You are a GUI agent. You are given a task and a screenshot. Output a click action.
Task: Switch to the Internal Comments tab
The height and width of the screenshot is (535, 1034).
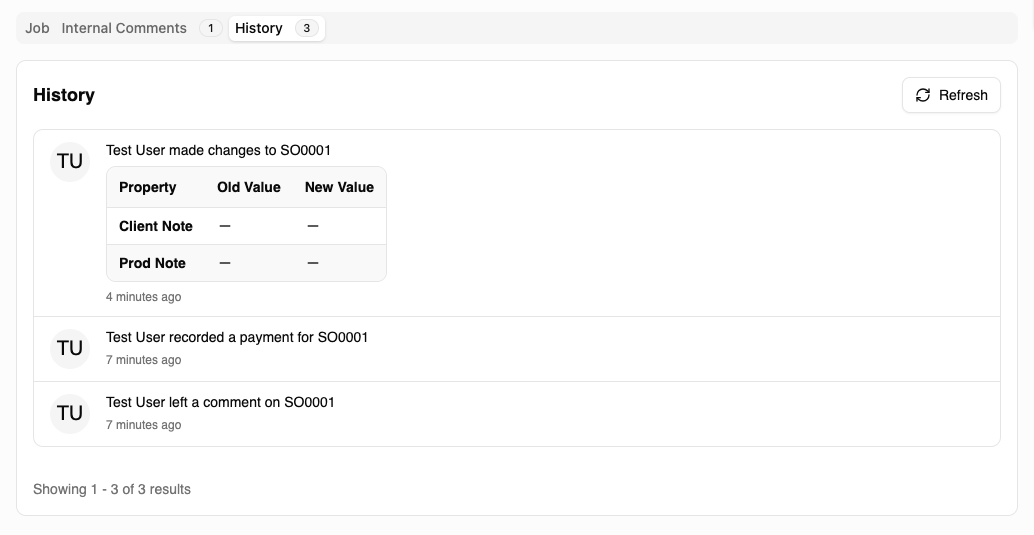(x=124, y=28)
